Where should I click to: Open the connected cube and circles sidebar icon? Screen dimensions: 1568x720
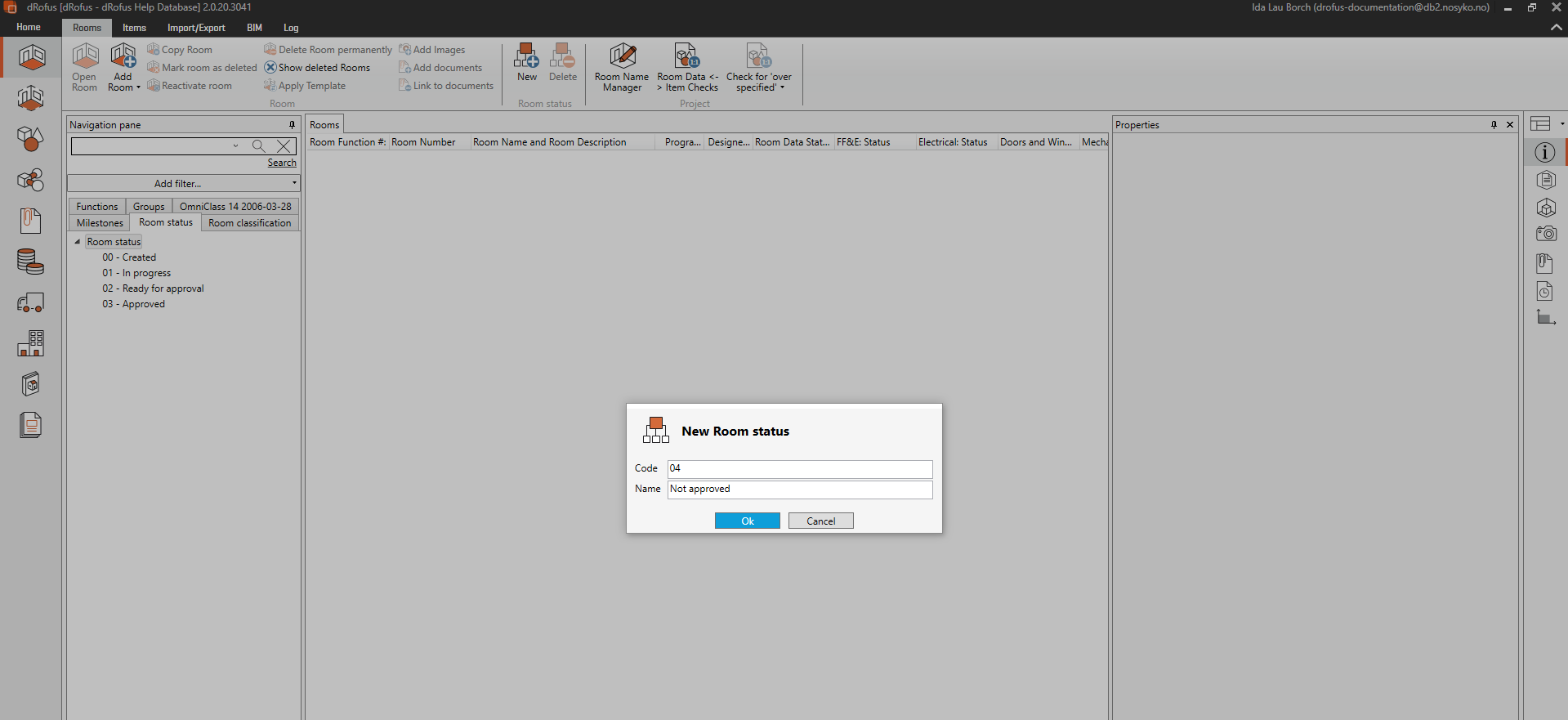tap(31, 180)
